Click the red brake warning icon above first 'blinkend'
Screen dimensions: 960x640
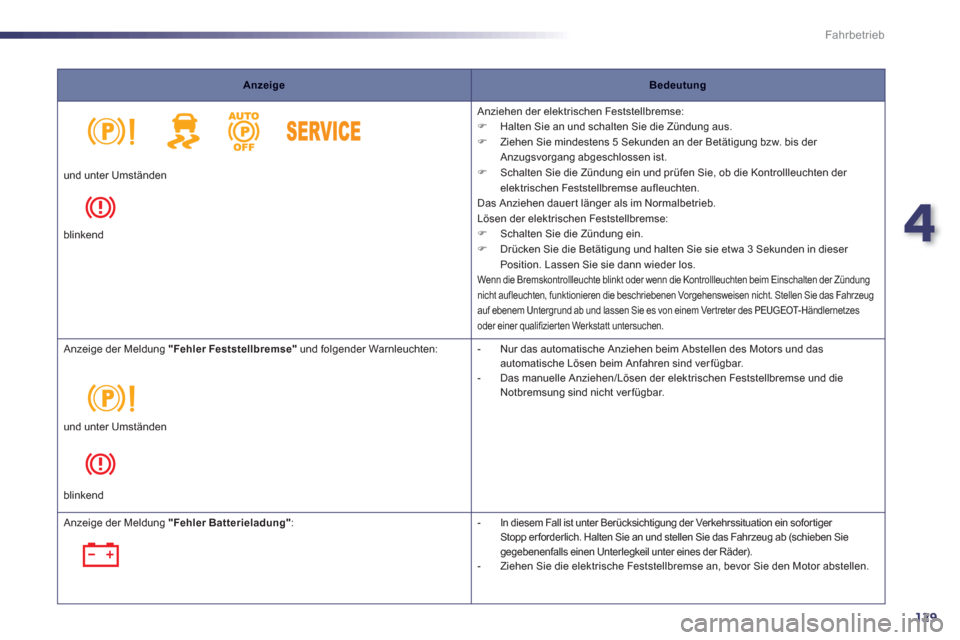click(x=100, y=207)
